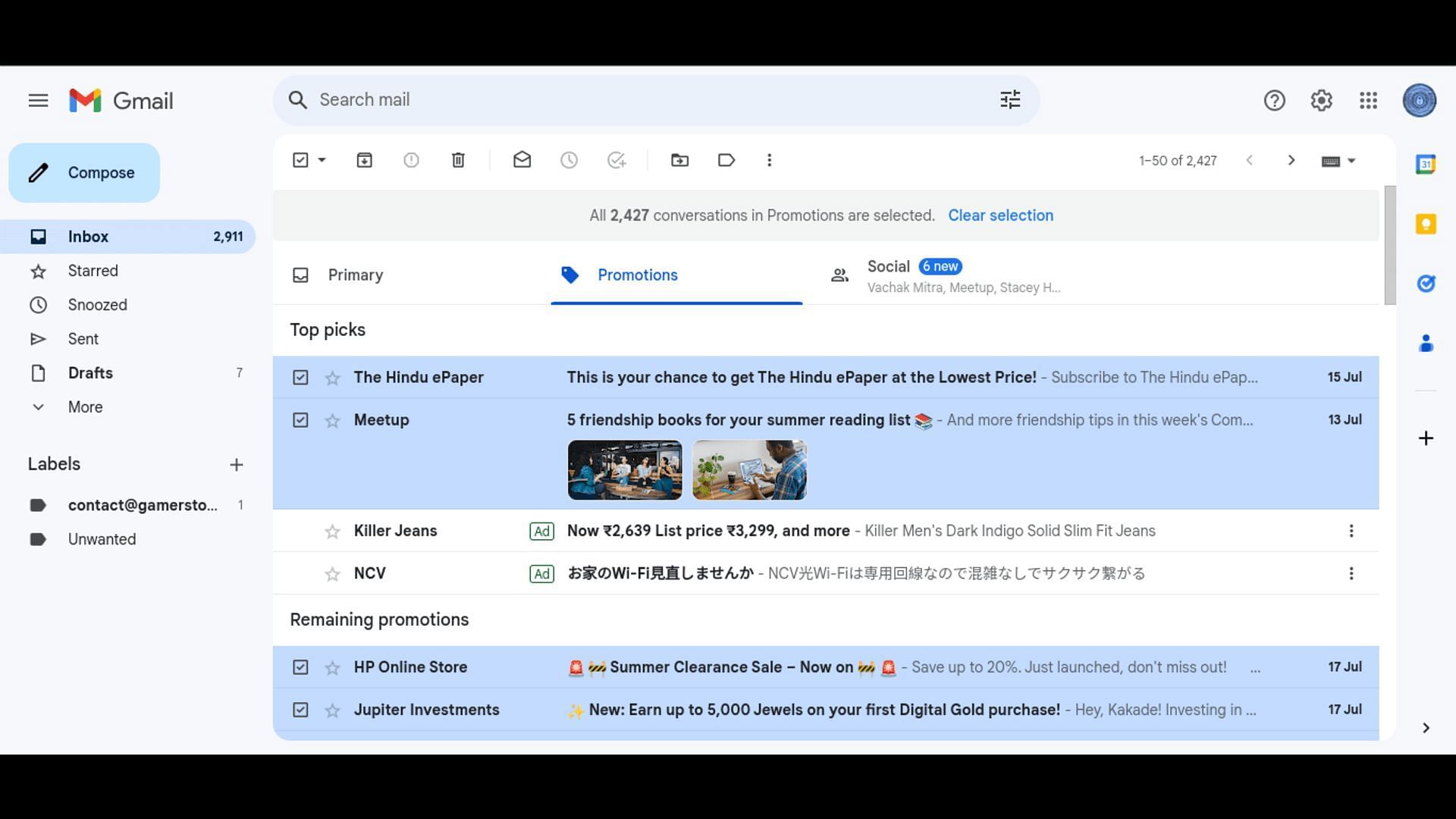The image size is (1456, 819).
Task: Open input tools keyboard dropdown
Action: (1338, 161)
